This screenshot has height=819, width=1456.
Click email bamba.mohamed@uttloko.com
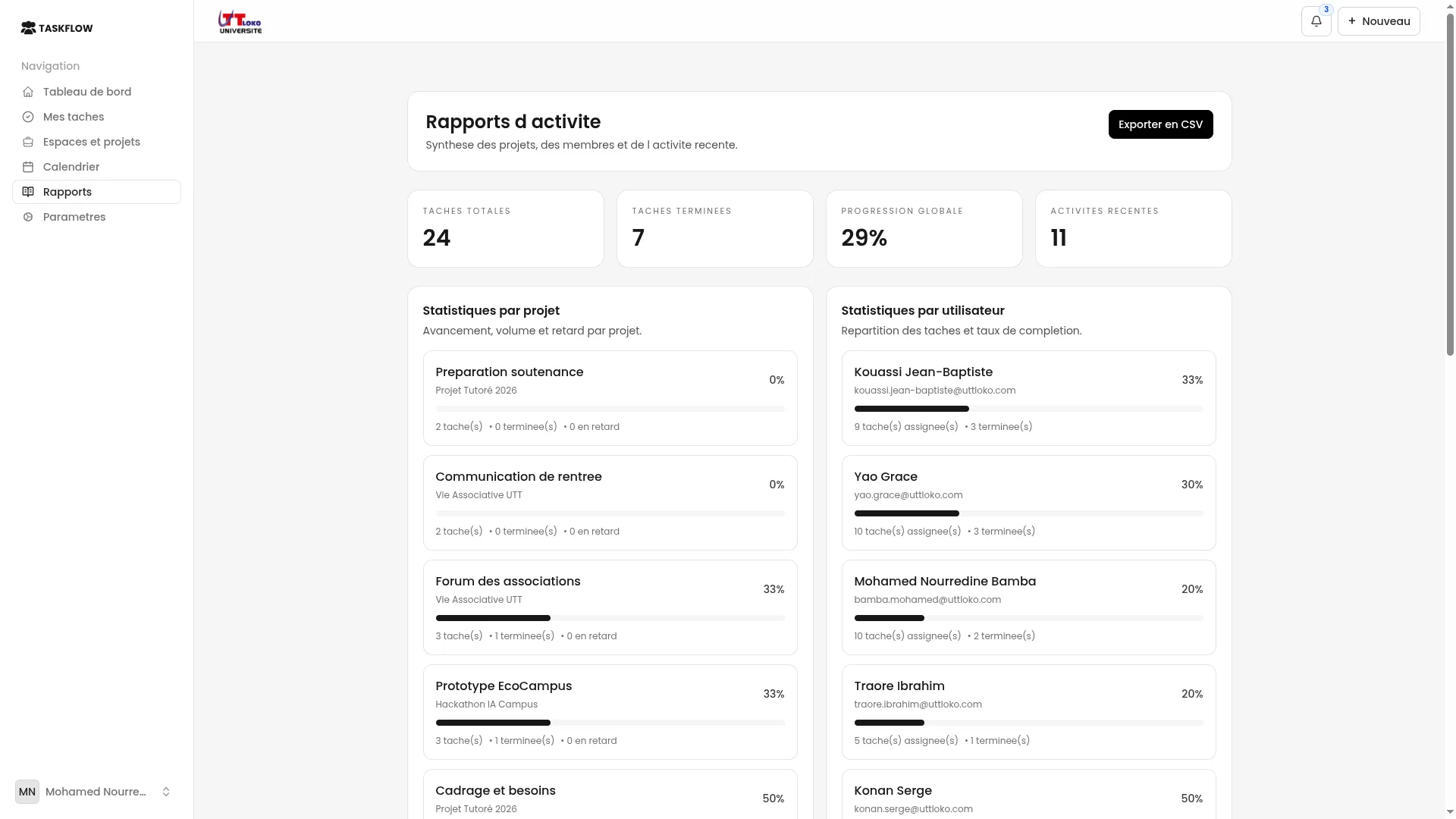[927, 600]
